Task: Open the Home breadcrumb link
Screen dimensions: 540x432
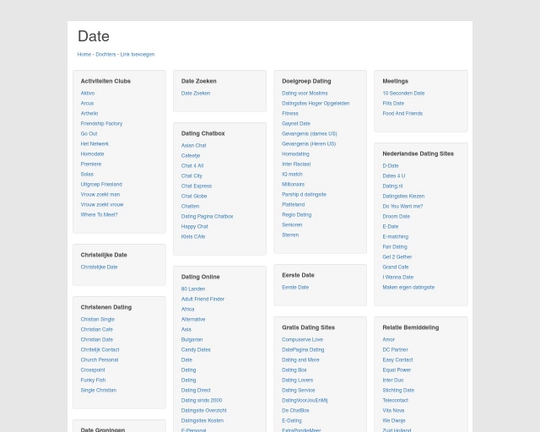Action: pos(84,54)
